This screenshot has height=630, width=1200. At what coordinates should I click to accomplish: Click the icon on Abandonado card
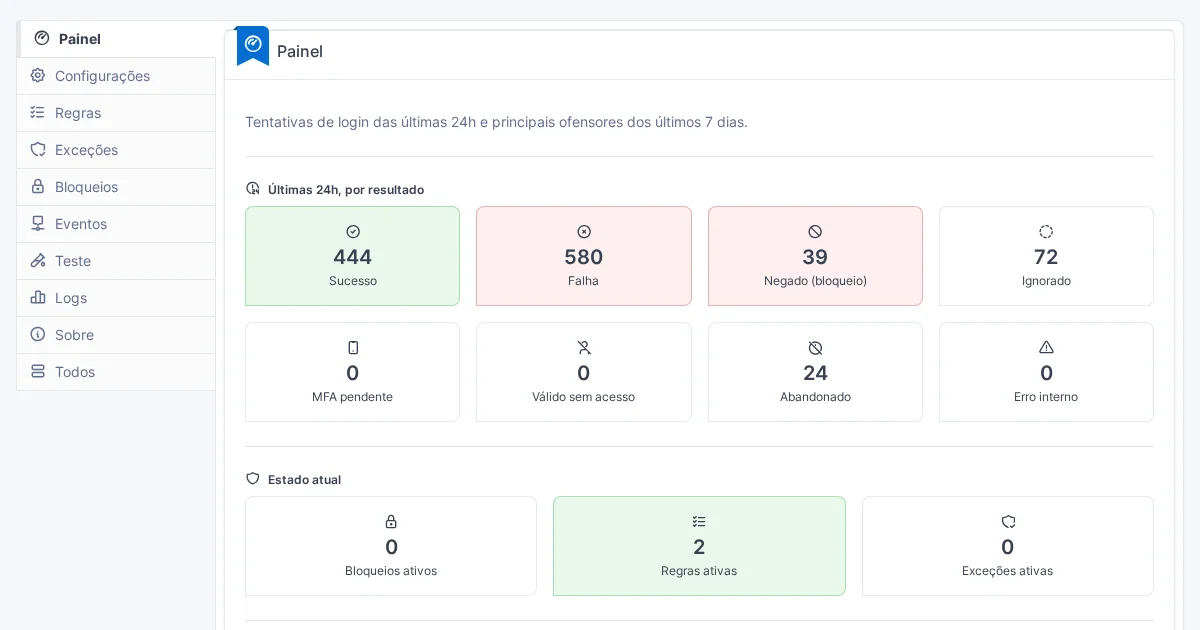click(815, 348)
